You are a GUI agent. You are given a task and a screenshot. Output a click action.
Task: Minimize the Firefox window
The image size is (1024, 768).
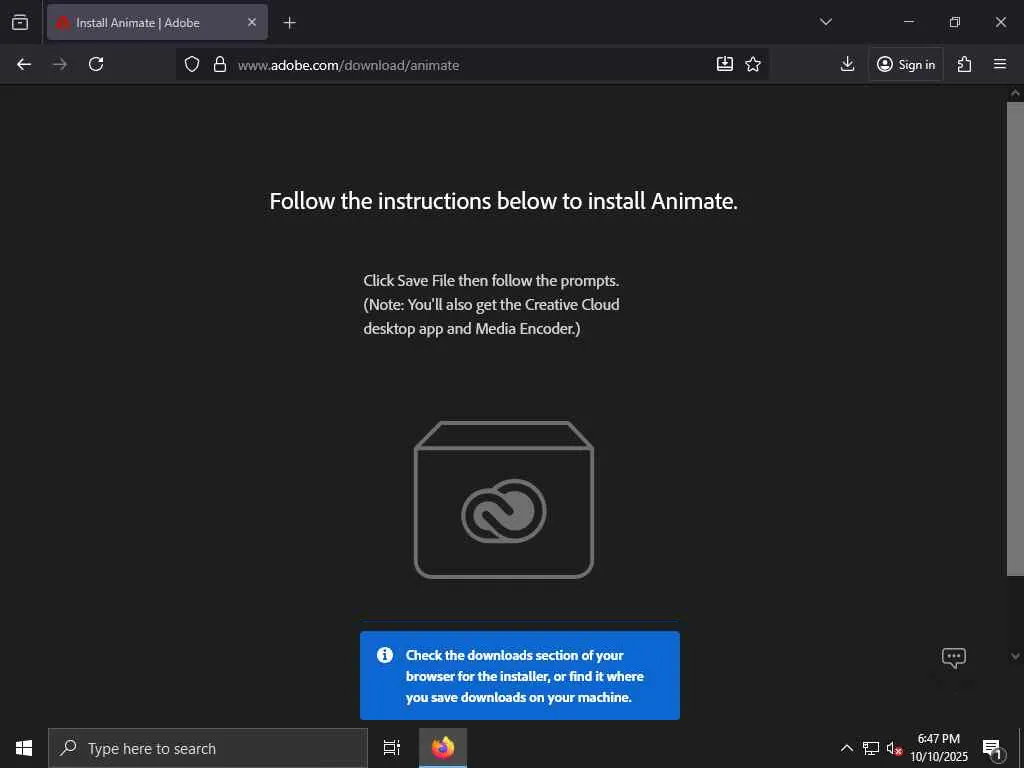pos(908,22)
